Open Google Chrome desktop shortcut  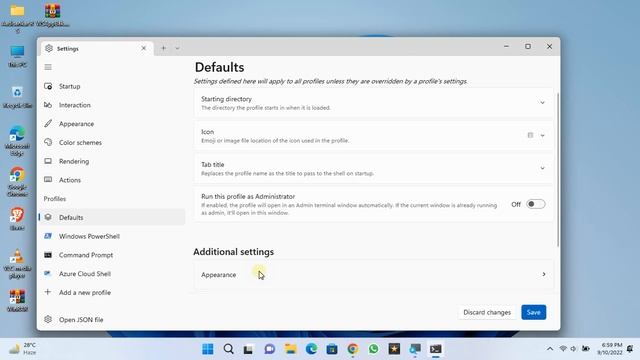click(17, 182)
